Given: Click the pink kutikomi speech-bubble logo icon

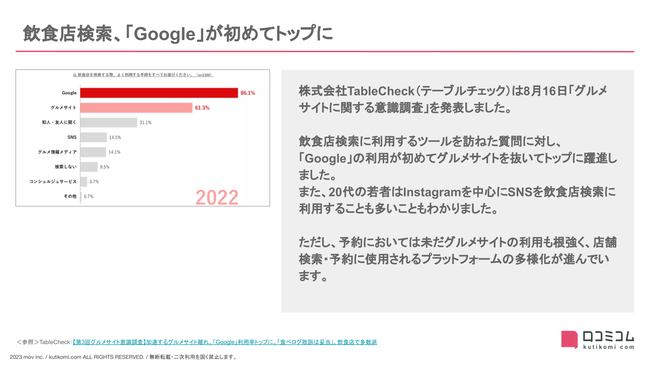Looking at the screenshot, I should [569, 339].
